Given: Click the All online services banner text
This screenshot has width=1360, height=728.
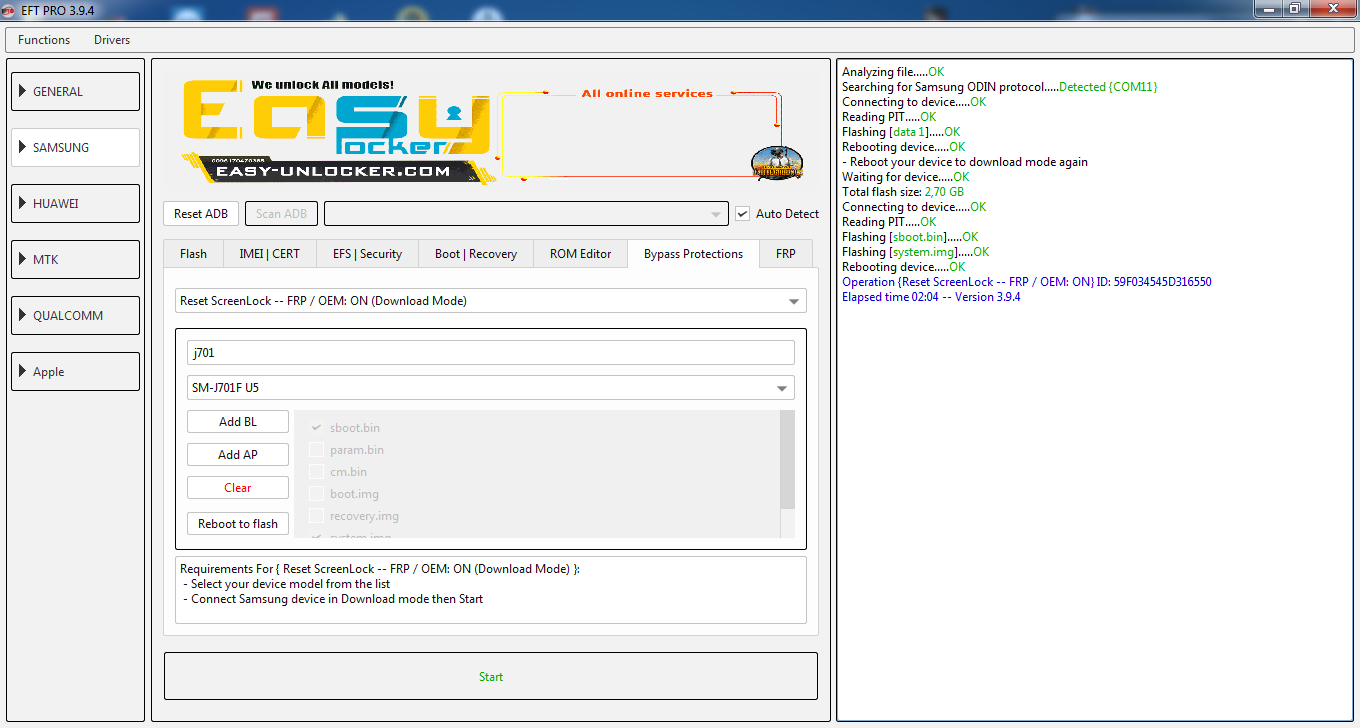Looking at the screenshot, I should (x=647, y=94).
